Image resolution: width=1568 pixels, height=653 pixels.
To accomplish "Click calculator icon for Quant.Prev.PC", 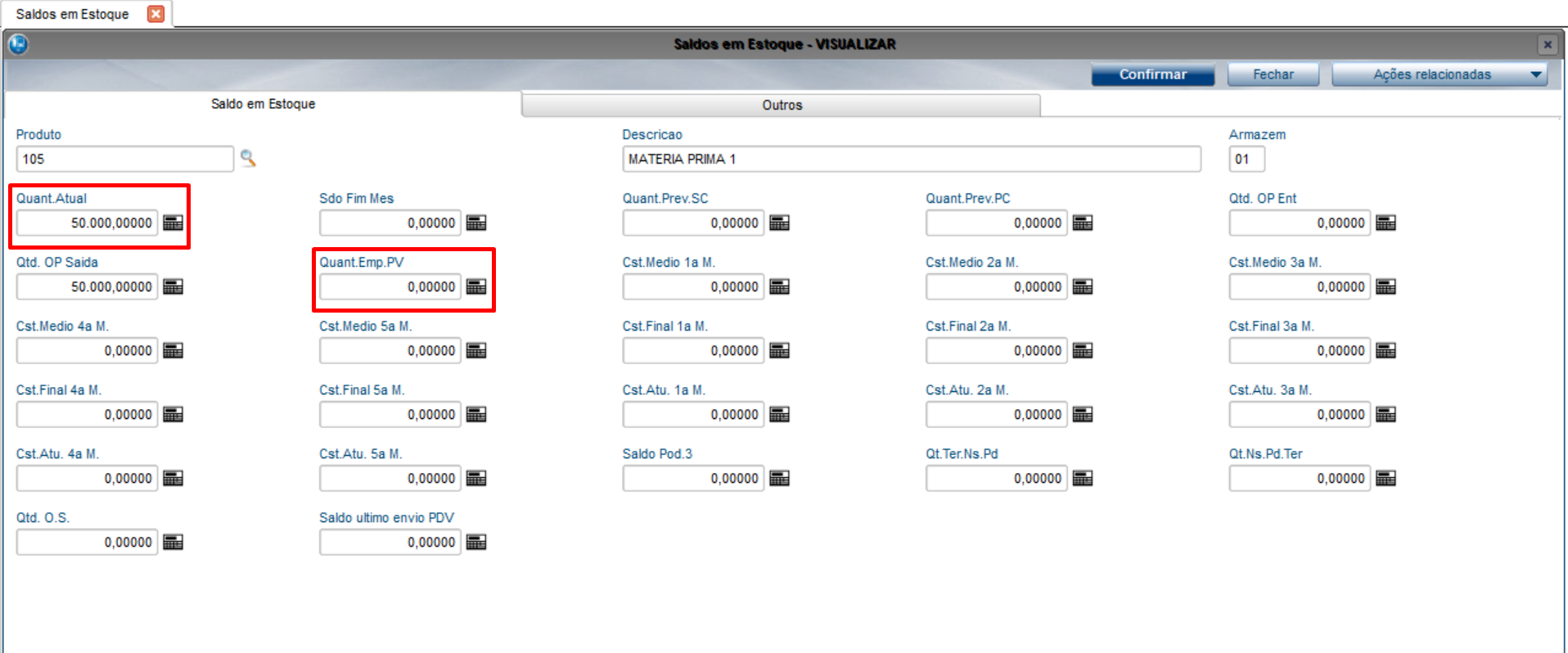I will click(x=1083, y=223).
